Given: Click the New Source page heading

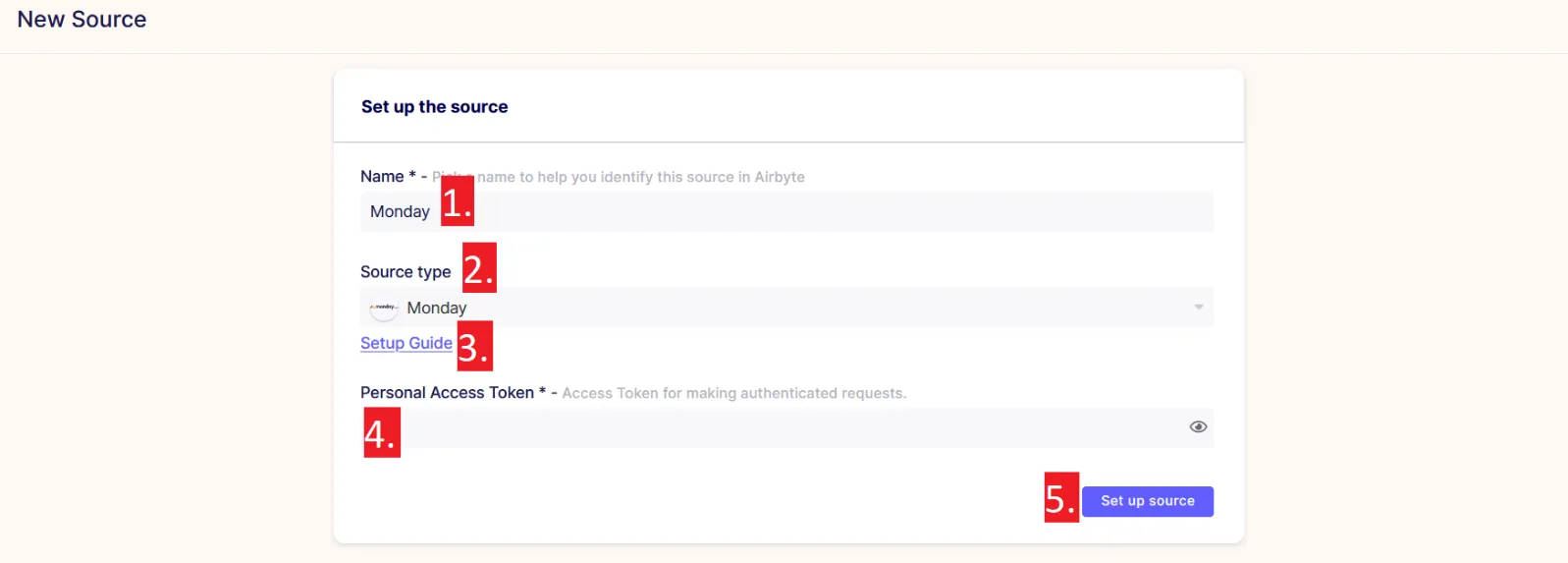Looking at the screenshot, I should (81, 20).
